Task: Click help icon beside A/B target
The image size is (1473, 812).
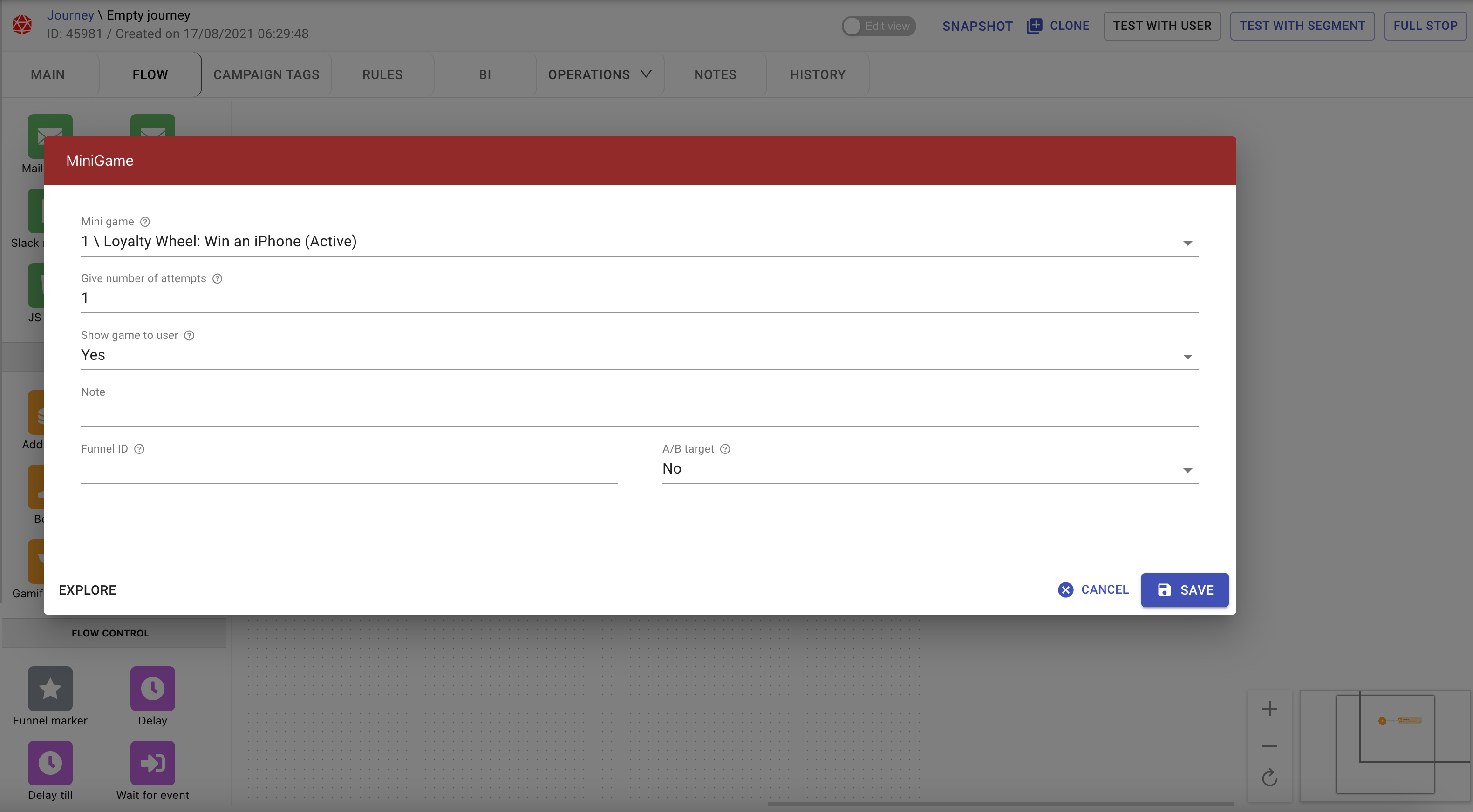Action: click(725, 449)
